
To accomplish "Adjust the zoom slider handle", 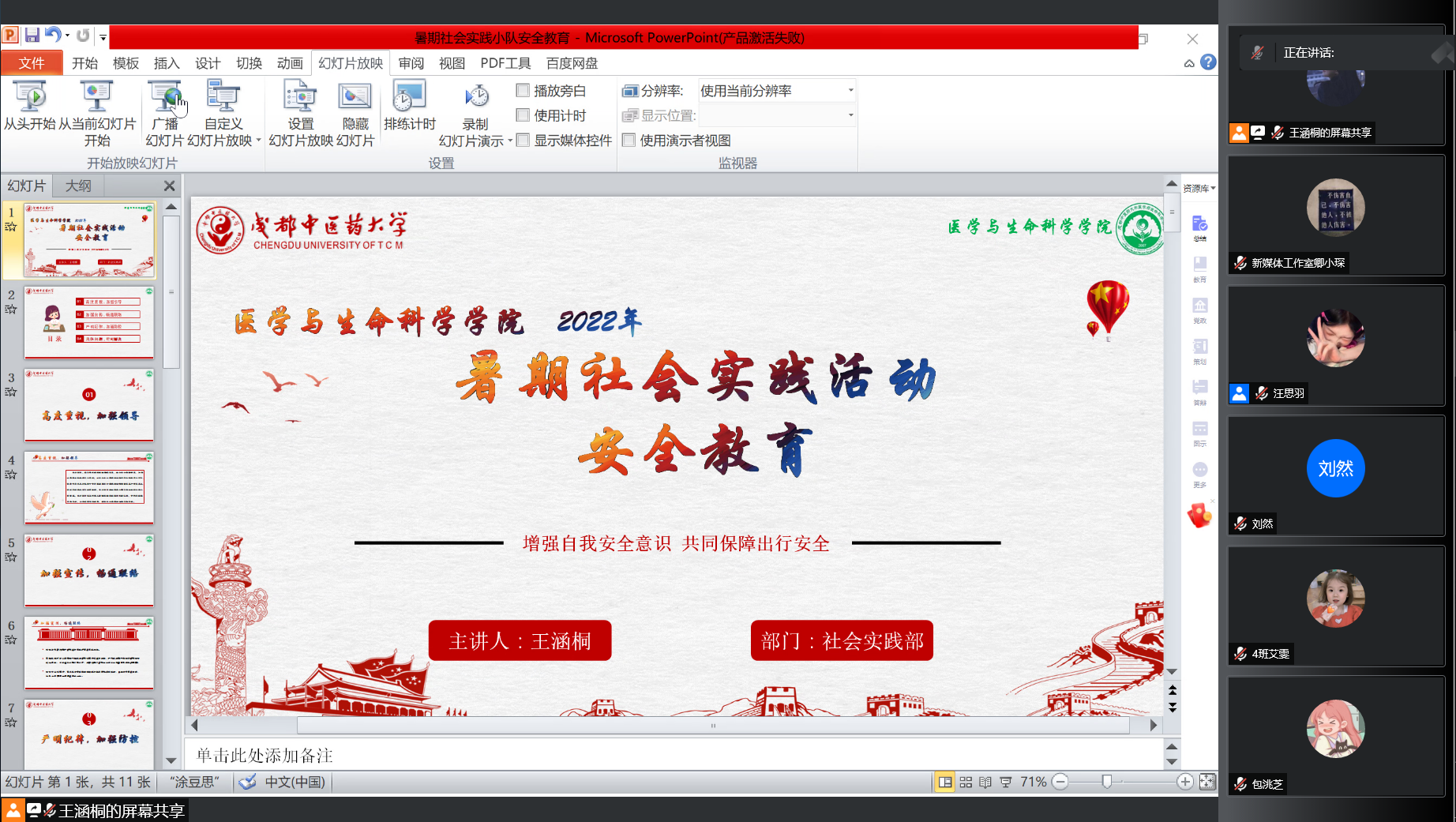I will pos(1107,782).
